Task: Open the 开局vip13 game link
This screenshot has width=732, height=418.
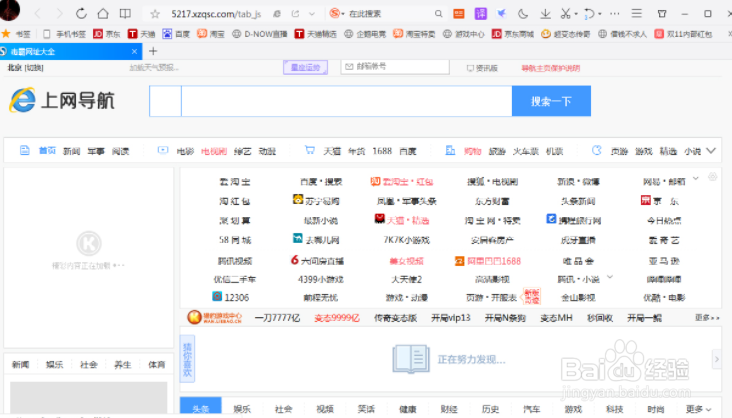Action: tap(450, 318)
